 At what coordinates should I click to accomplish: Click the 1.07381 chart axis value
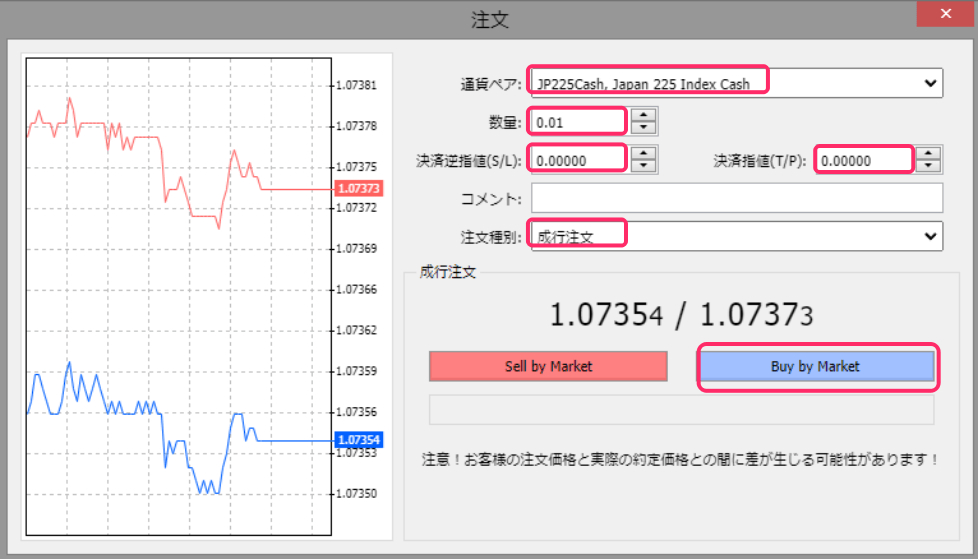[x=357, y=85]
